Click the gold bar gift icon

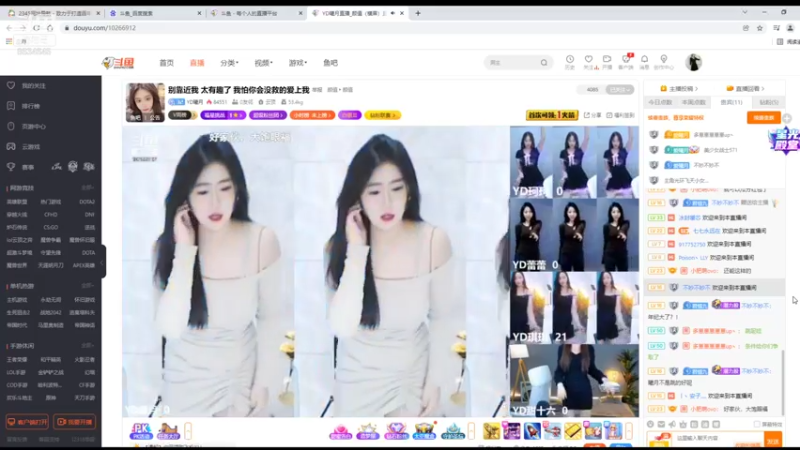[572, 431]
